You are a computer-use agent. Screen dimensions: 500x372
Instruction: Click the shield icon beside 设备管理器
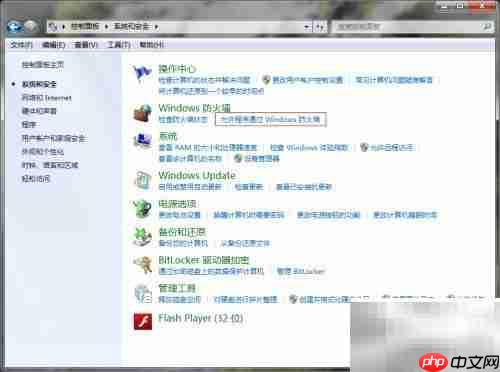[x=238, y=158]
